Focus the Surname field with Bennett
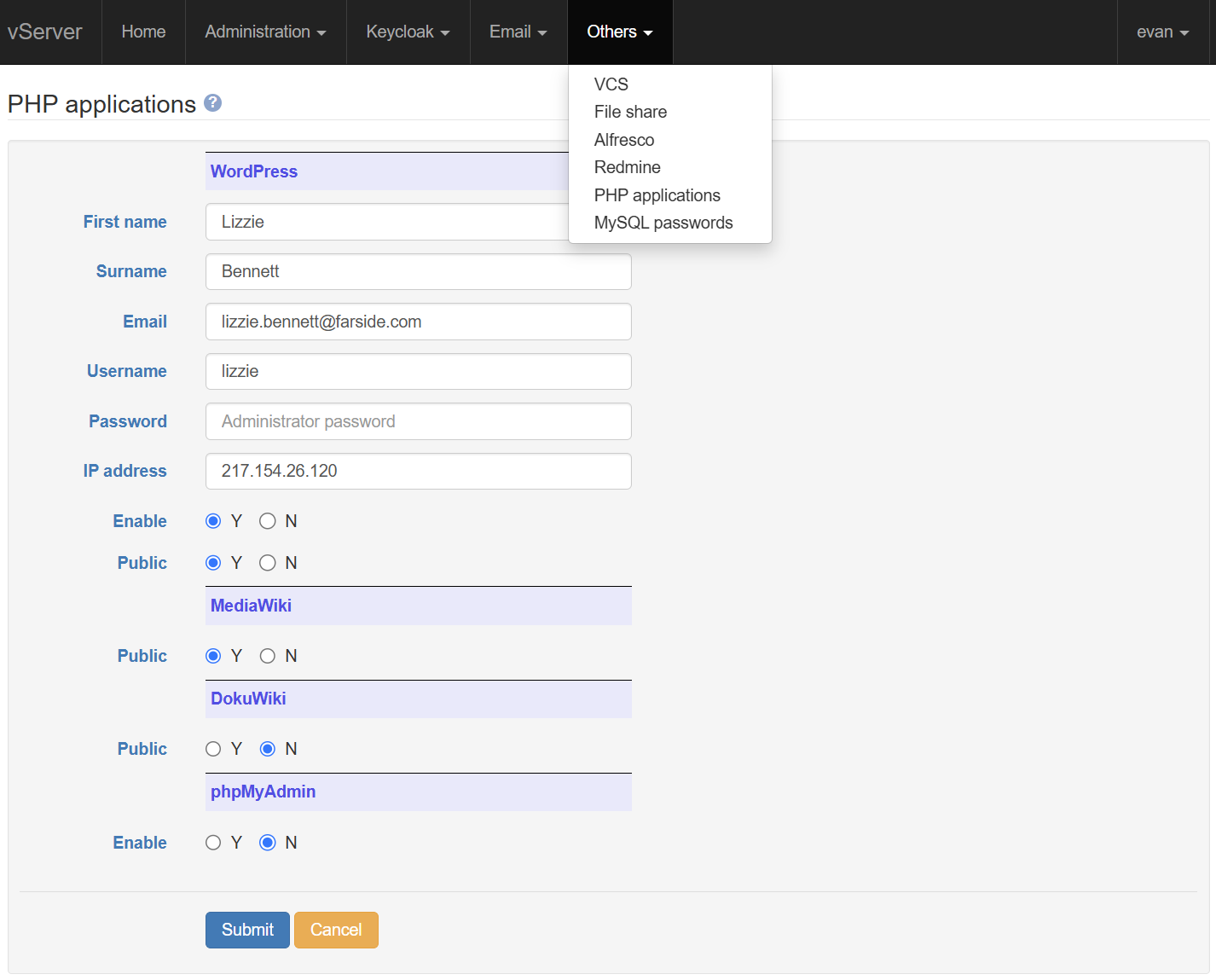 [x=419, y=271]
